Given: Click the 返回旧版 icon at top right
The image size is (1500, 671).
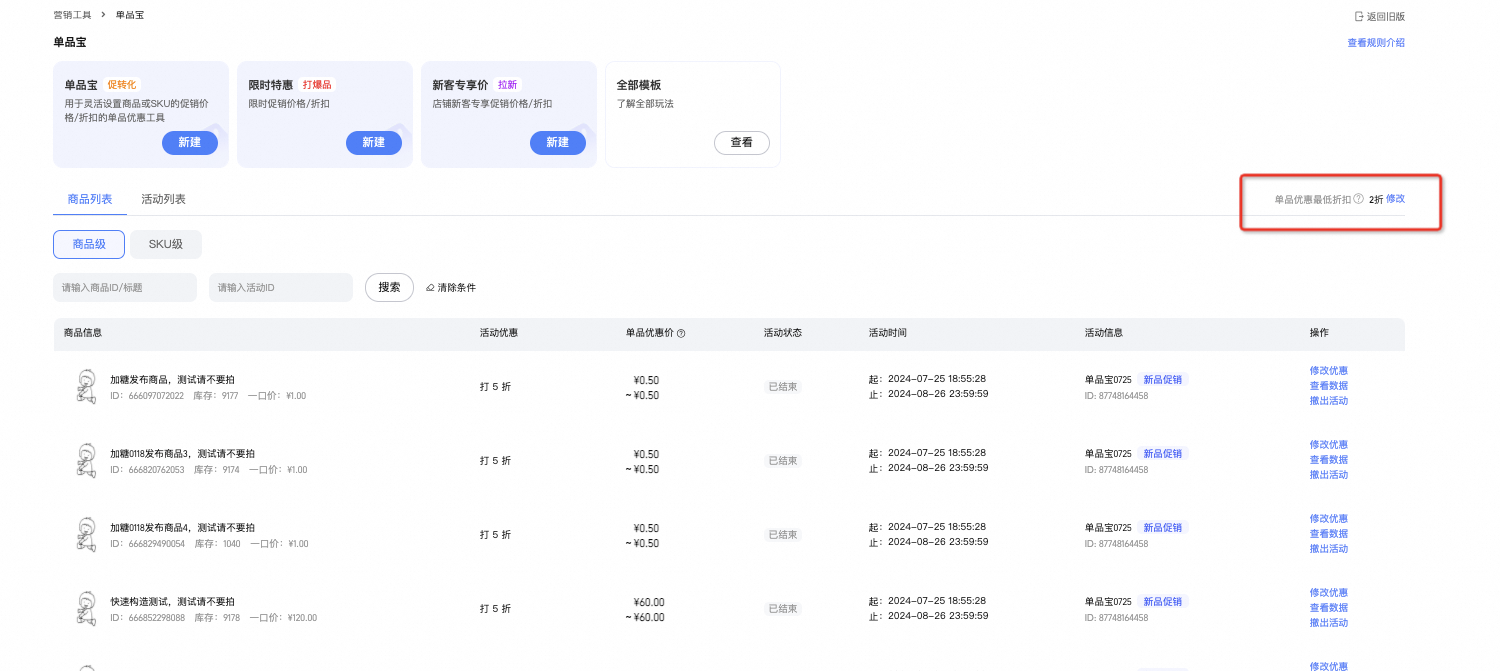Looking at the screenshot, I should 1359,16.
